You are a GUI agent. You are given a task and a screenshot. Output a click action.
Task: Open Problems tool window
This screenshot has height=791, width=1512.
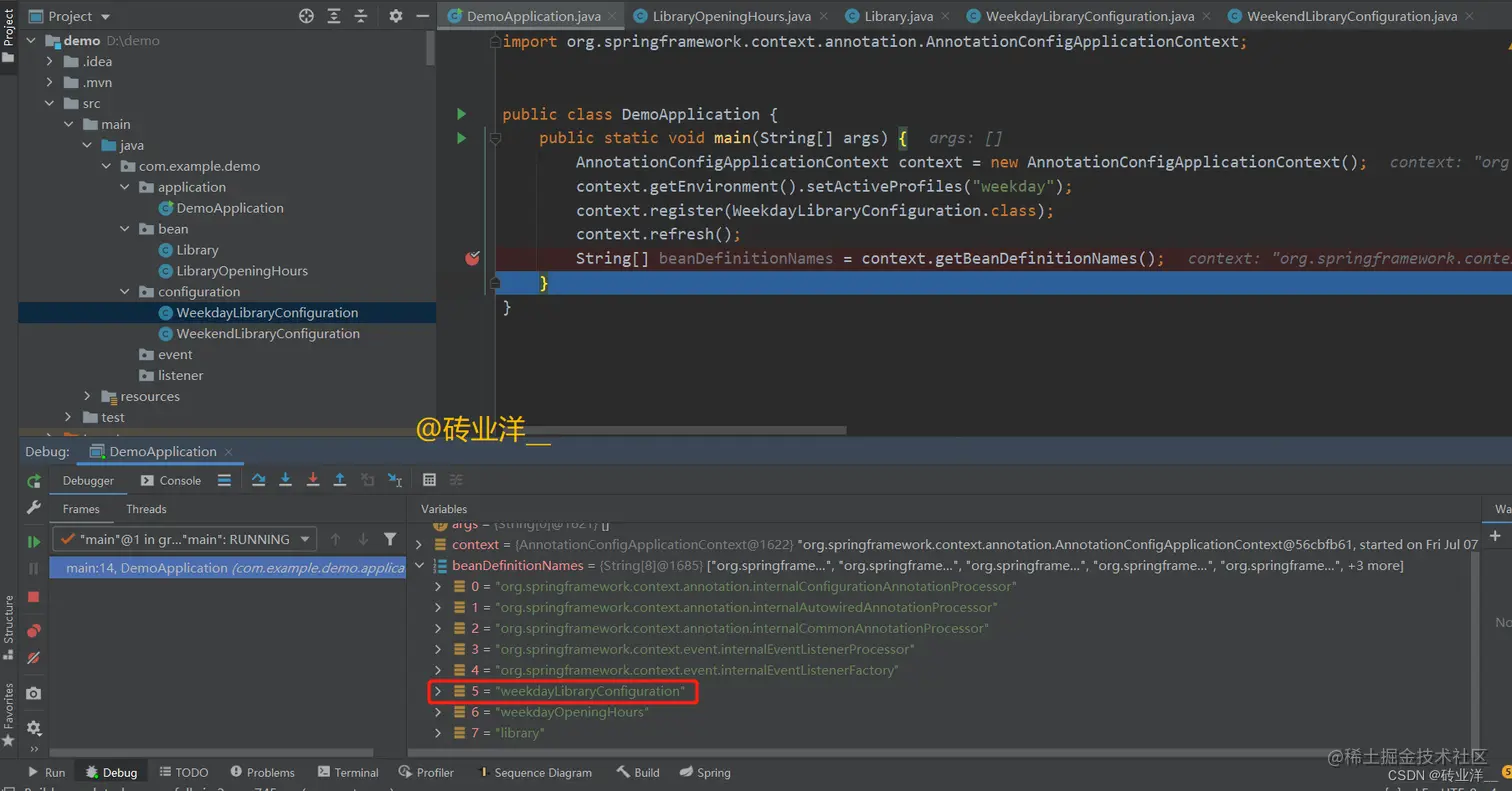coord(262,772)
